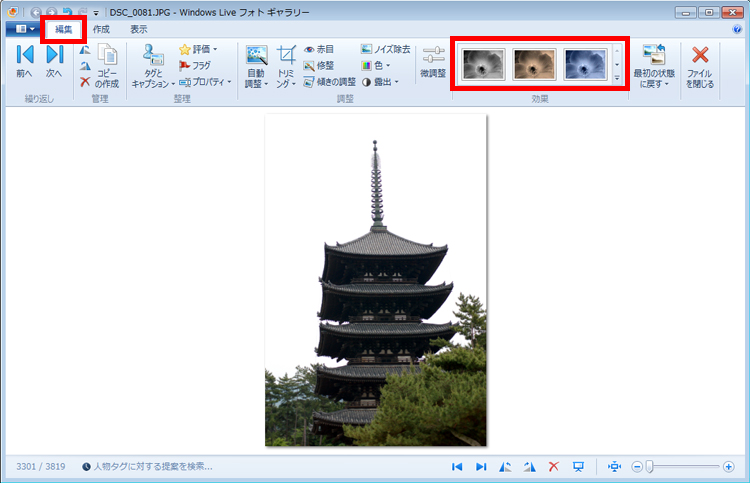Click the 赤目 red-eye fix
This screenshot has width=750, height=483.
[319, 49]
